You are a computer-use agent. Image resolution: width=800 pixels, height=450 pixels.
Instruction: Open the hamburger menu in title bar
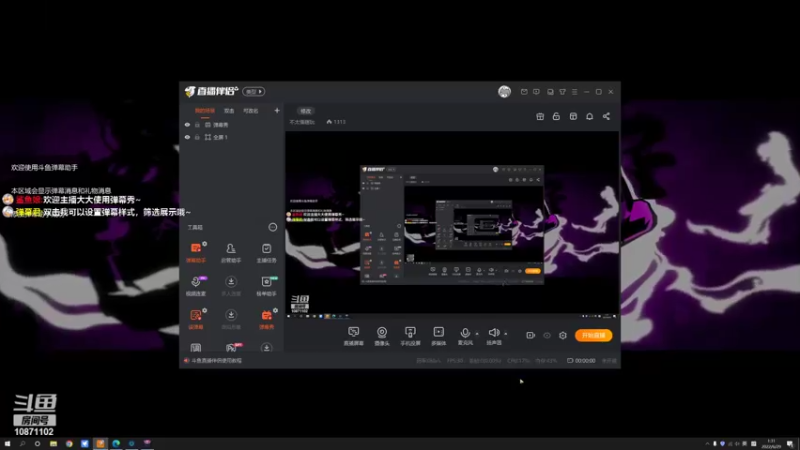click(x=574, y=92)
